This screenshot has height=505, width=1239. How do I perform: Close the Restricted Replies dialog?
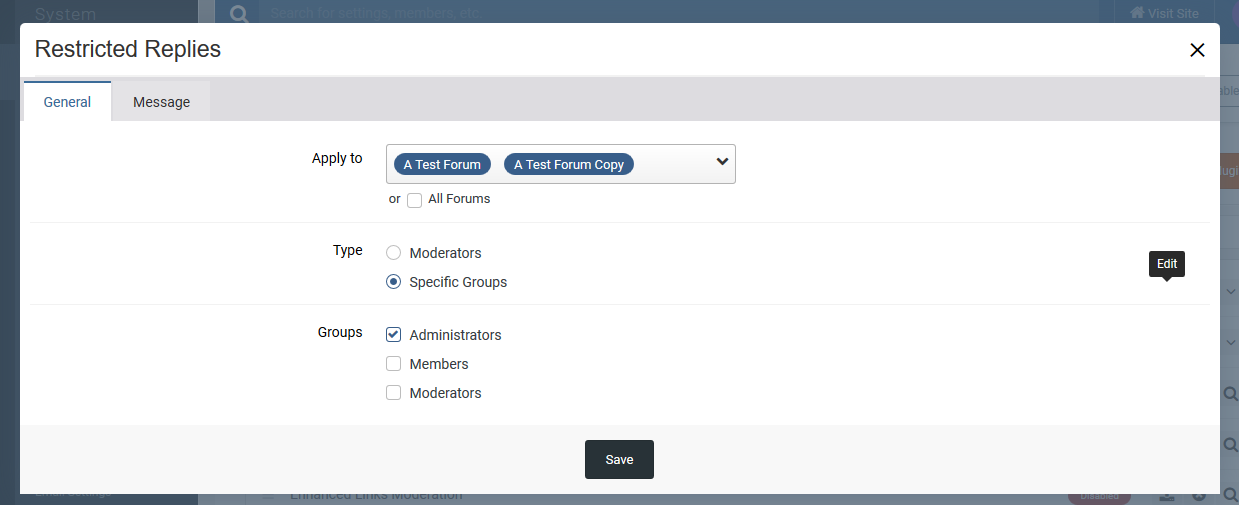[x=1197, y=50]
